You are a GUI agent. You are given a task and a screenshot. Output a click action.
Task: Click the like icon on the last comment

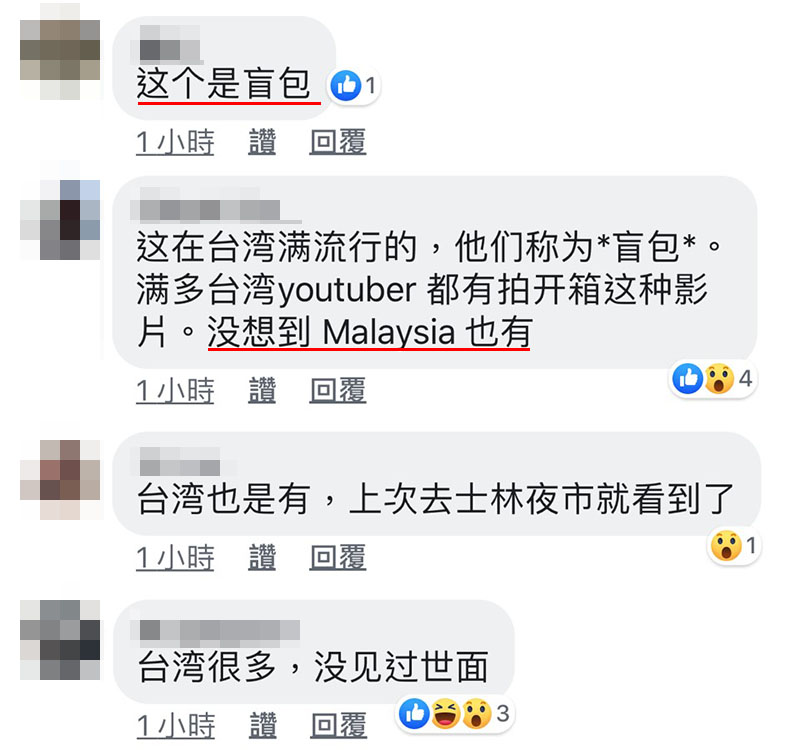point(414,713)
